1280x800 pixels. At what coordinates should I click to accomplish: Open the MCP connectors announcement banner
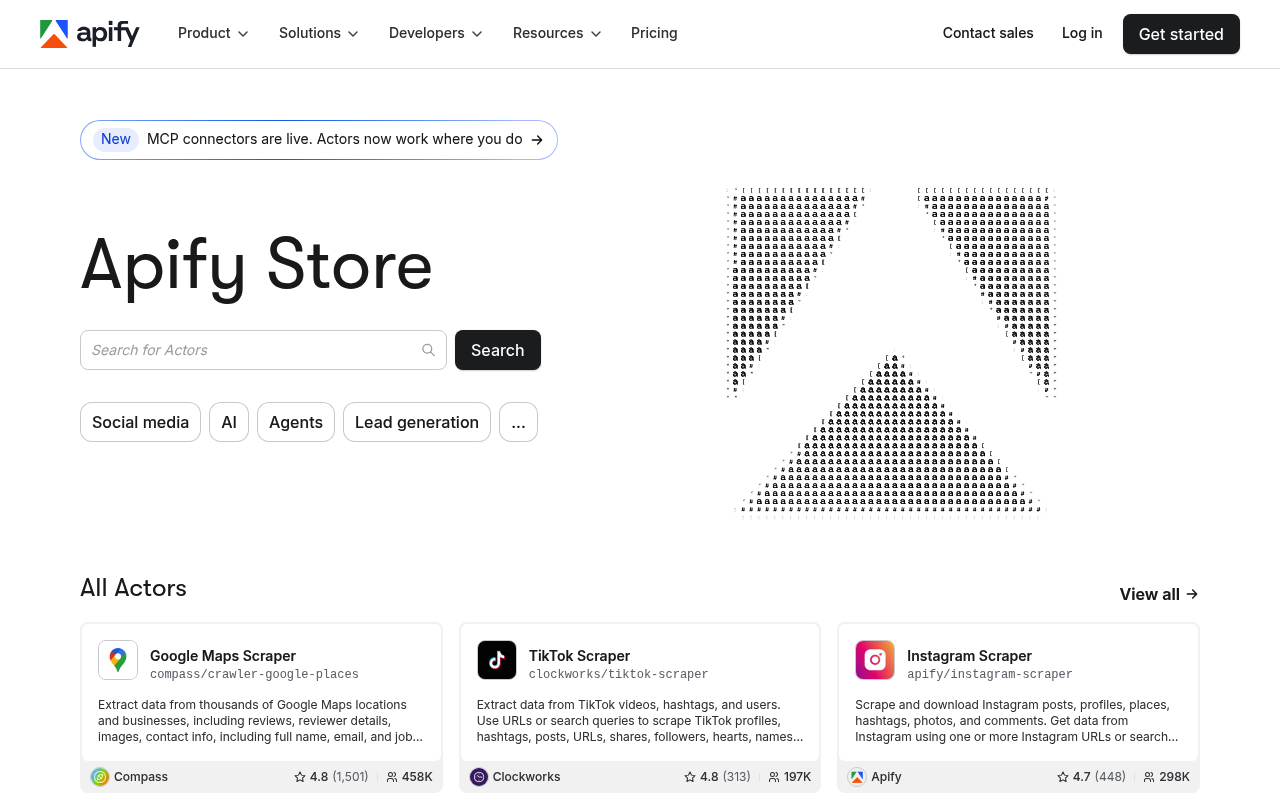tap(319, 140)
